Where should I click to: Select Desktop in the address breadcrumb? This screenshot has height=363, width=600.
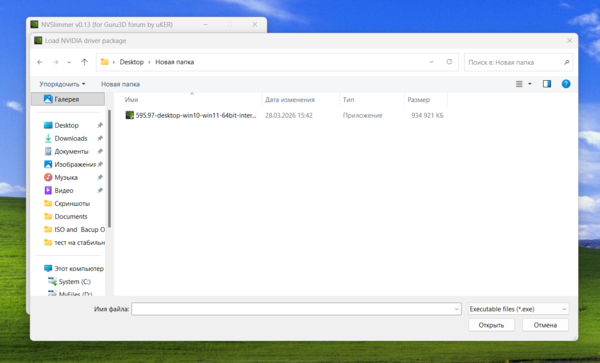[132, 62]
